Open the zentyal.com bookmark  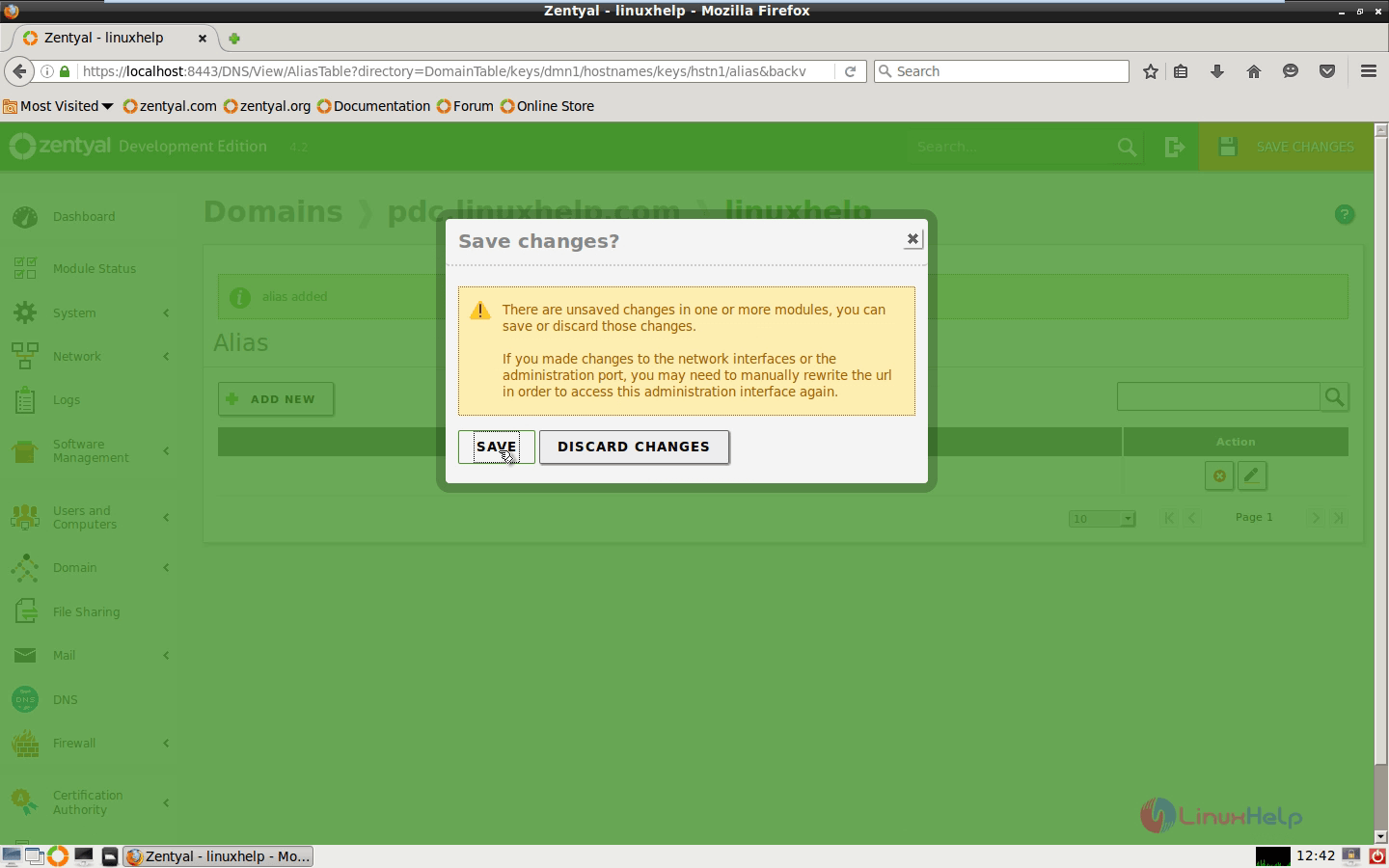coord(170,106)
